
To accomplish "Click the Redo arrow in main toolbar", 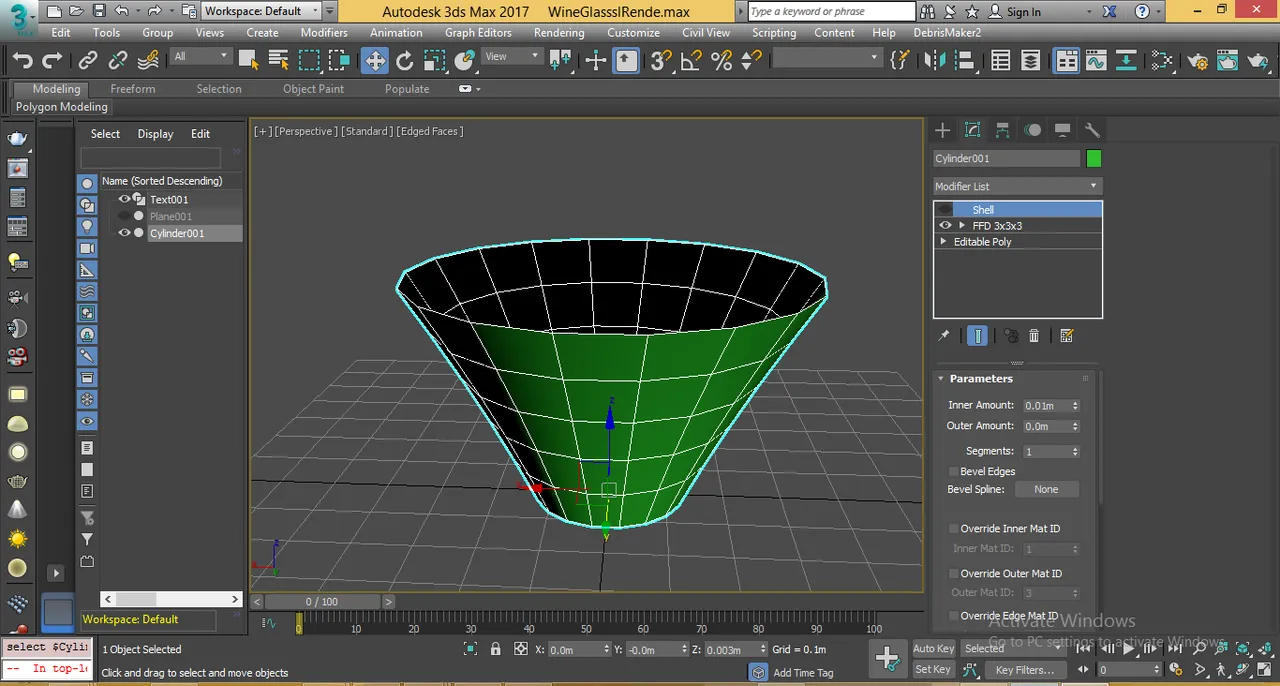I will (x=52, y=61).
